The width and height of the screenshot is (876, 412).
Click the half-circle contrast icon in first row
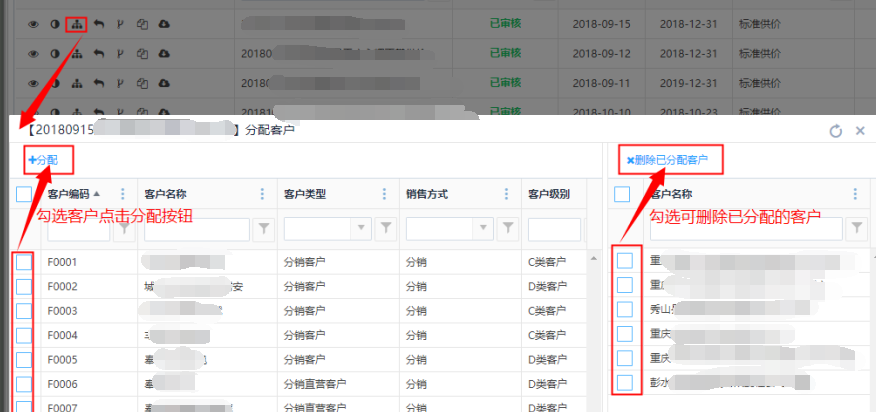click(x=54, y=23)
